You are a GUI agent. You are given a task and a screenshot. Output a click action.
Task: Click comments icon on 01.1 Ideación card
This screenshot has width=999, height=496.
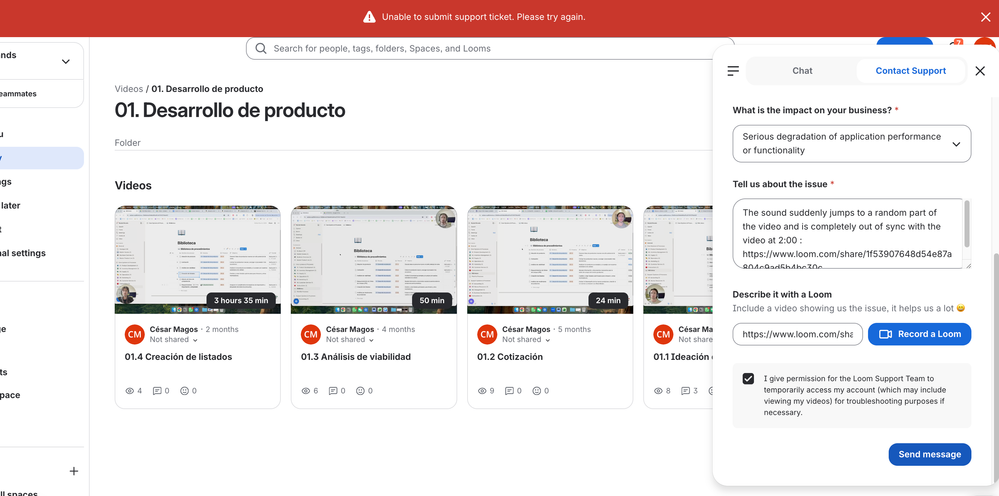tap(686, 391)
